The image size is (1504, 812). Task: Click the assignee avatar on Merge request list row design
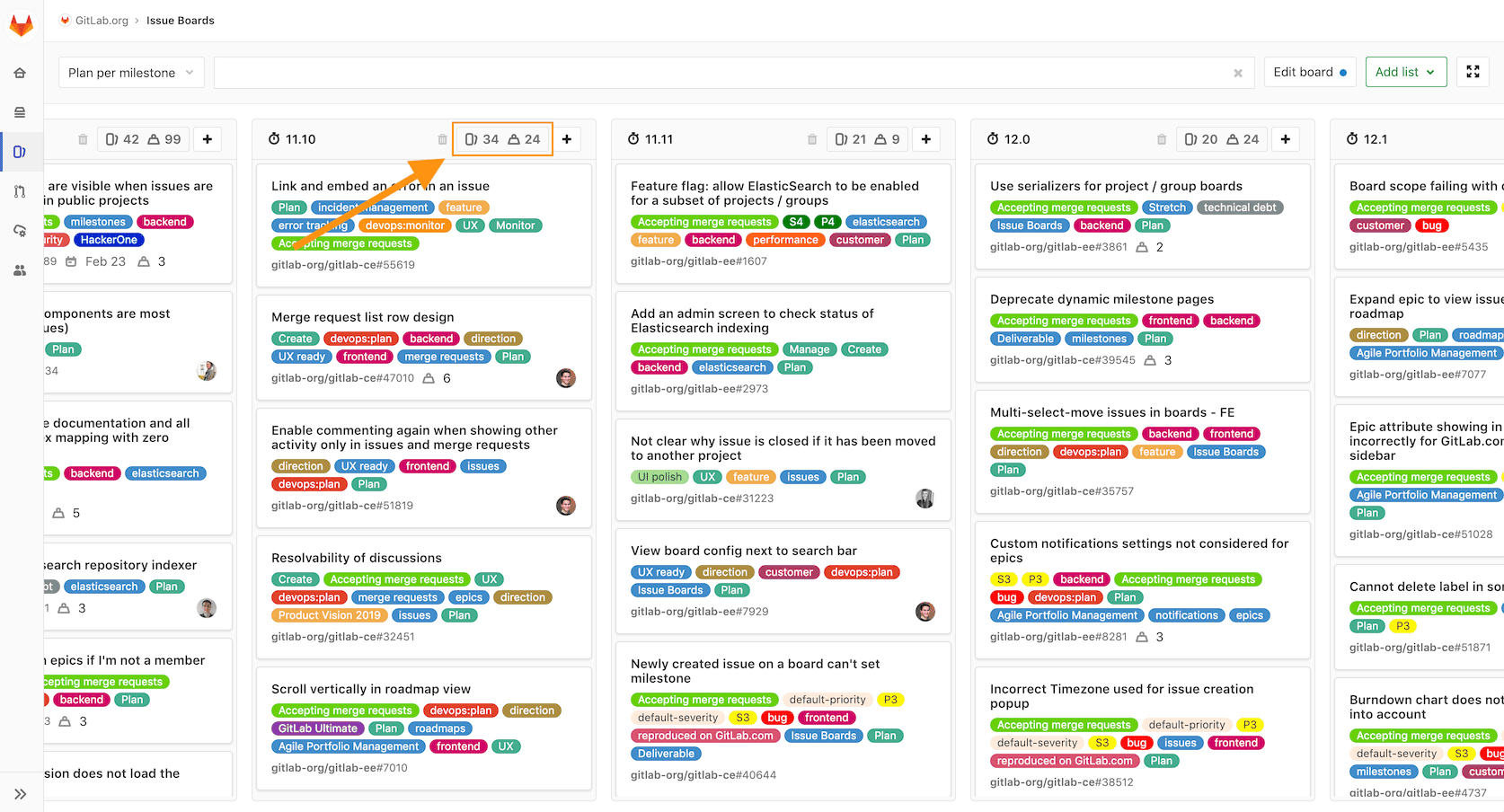(566, 378)
